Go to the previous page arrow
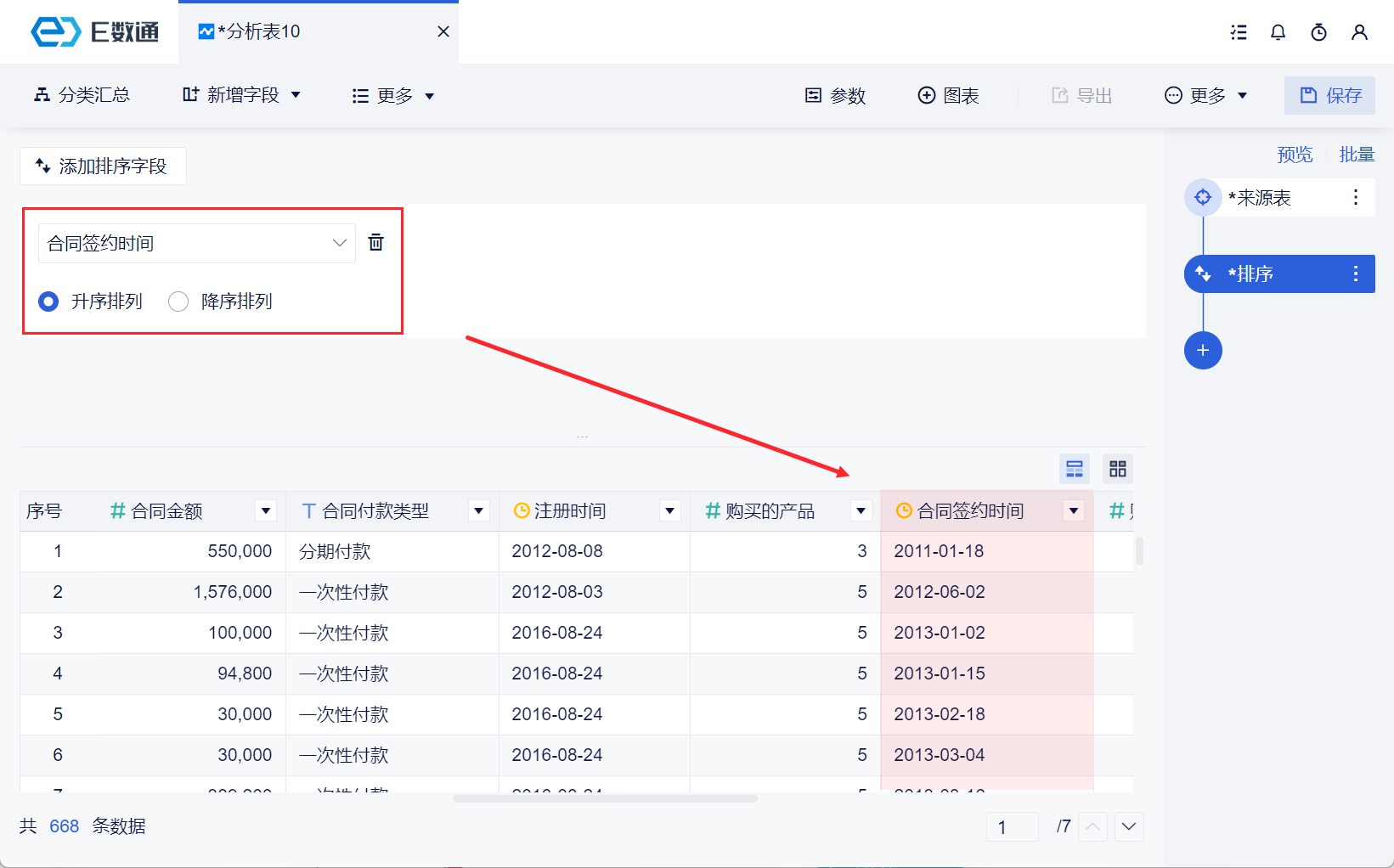 (1093, 826)
